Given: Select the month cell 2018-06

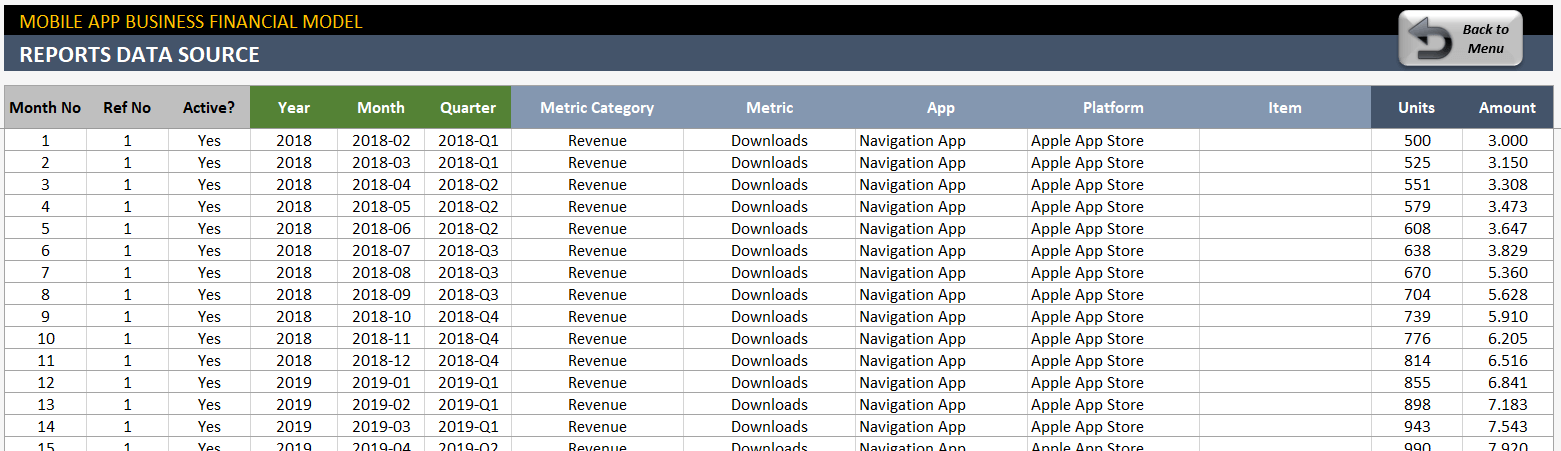Looking at the screenshot, I should 381,229.
